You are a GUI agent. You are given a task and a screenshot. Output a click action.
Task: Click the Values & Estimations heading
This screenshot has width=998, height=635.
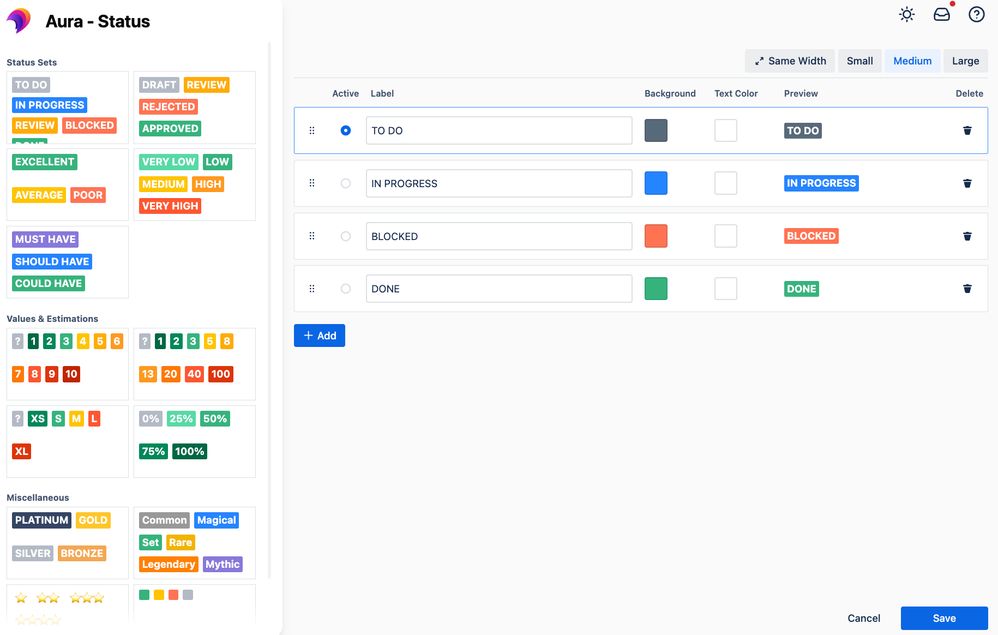point(52,319)
